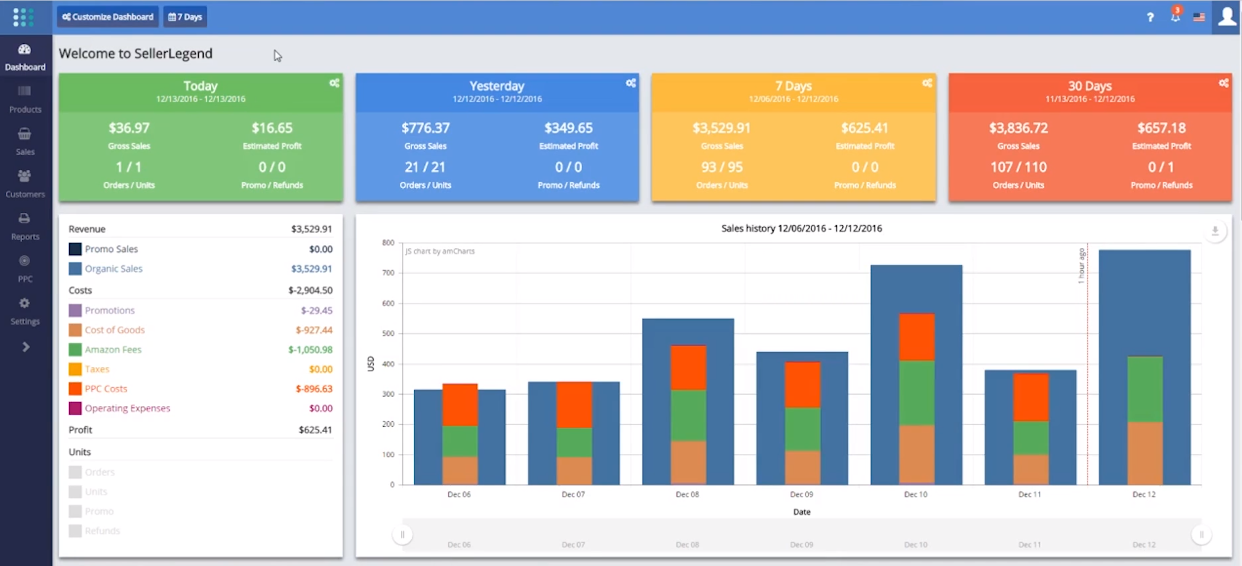
Task: Go to Dashboard in sidebar
Action: pos(25,57)
